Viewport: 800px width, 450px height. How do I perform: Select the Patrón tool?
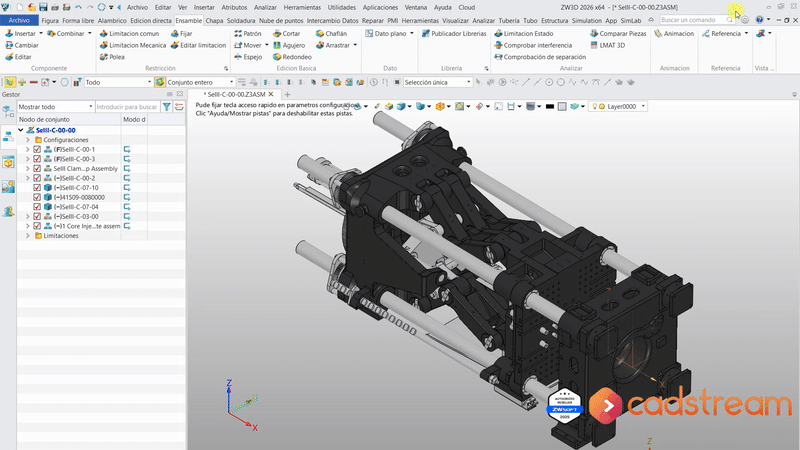(x=247, y=33)
